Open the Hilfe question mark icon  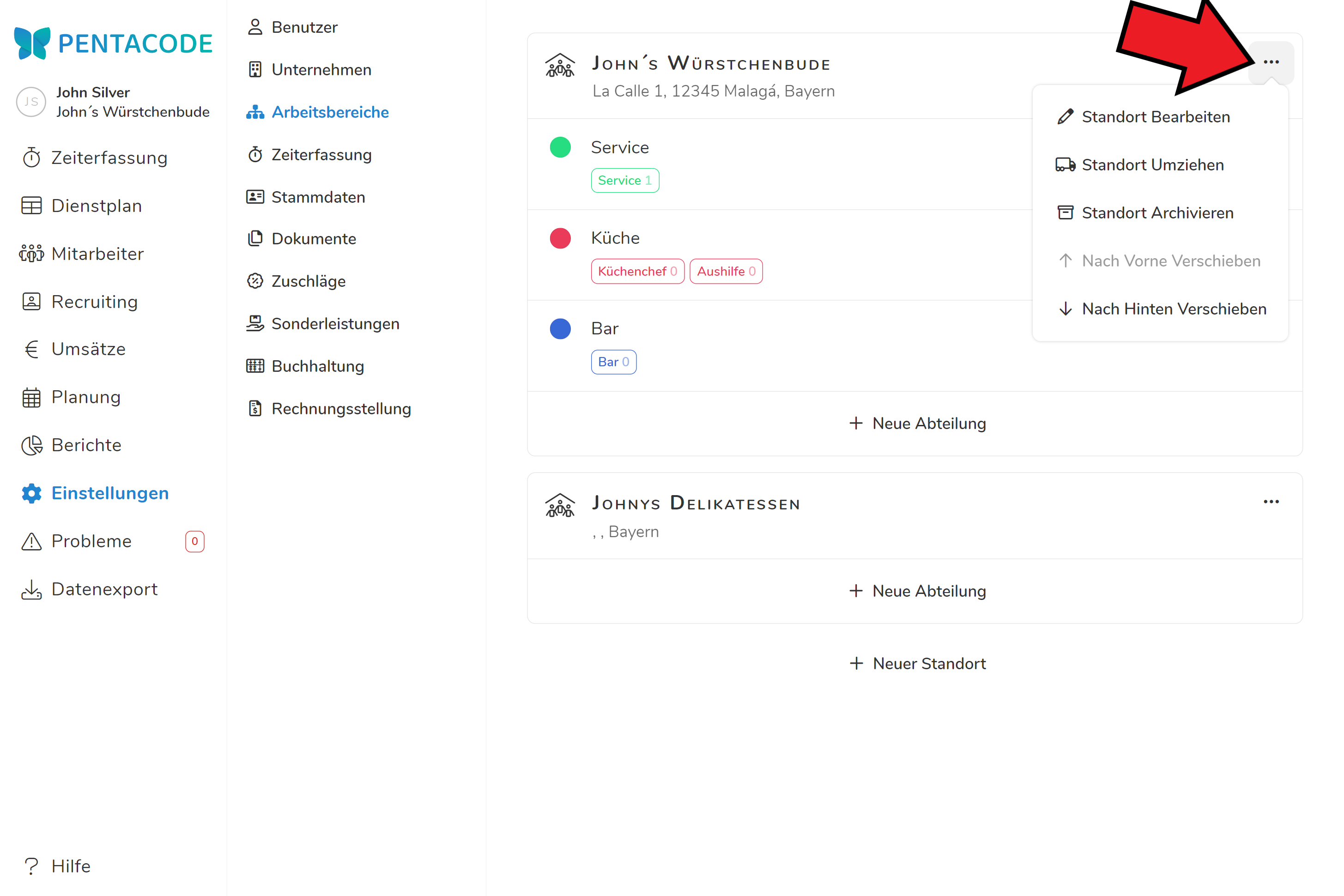(31, 866)
